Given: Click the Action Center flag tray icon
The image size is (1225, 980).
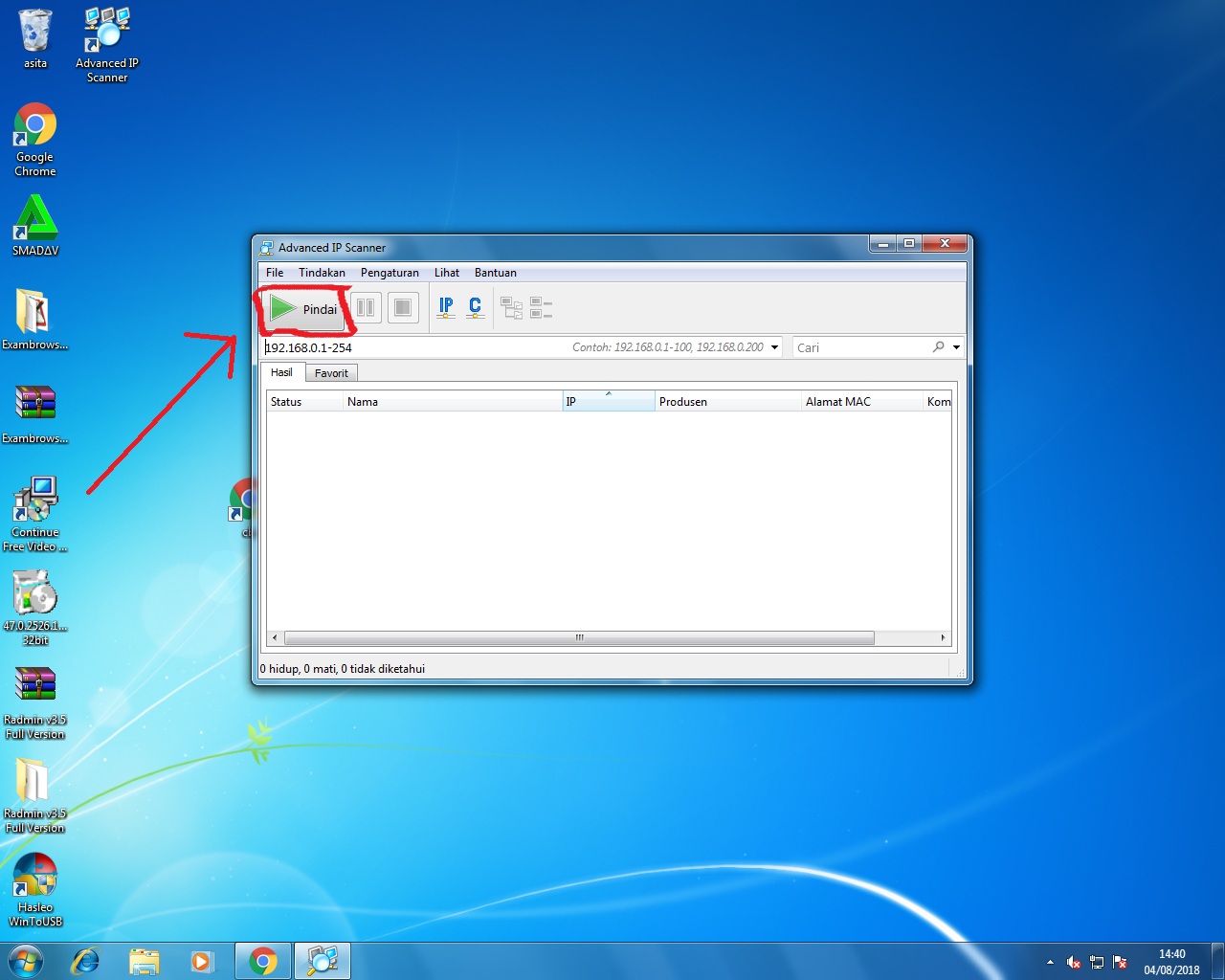Looking at the screenshot, I should pos(1120,962).
